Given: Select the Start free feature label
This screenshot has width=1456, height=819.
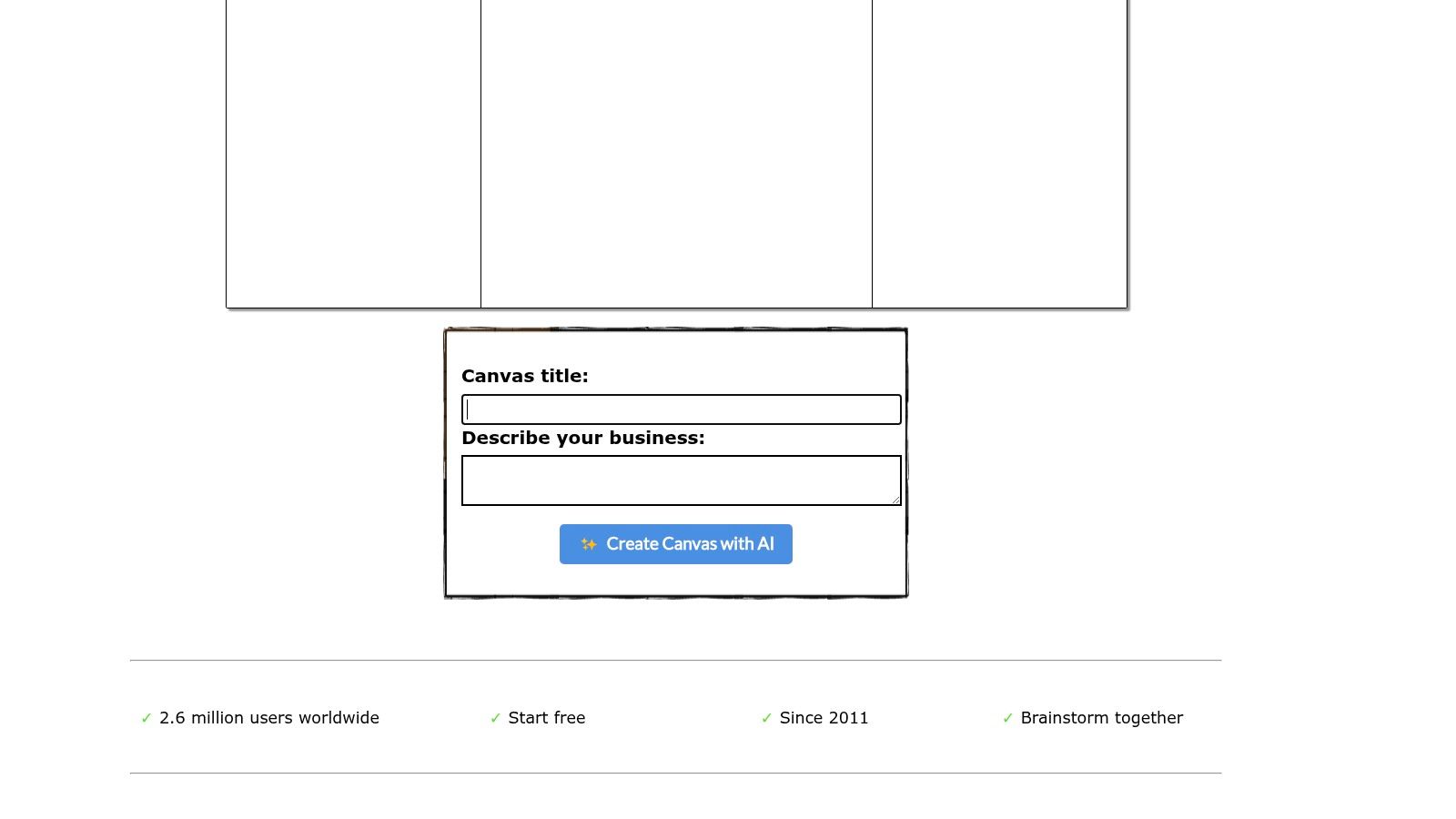Looking at the screenshot, I should [546, 718].
